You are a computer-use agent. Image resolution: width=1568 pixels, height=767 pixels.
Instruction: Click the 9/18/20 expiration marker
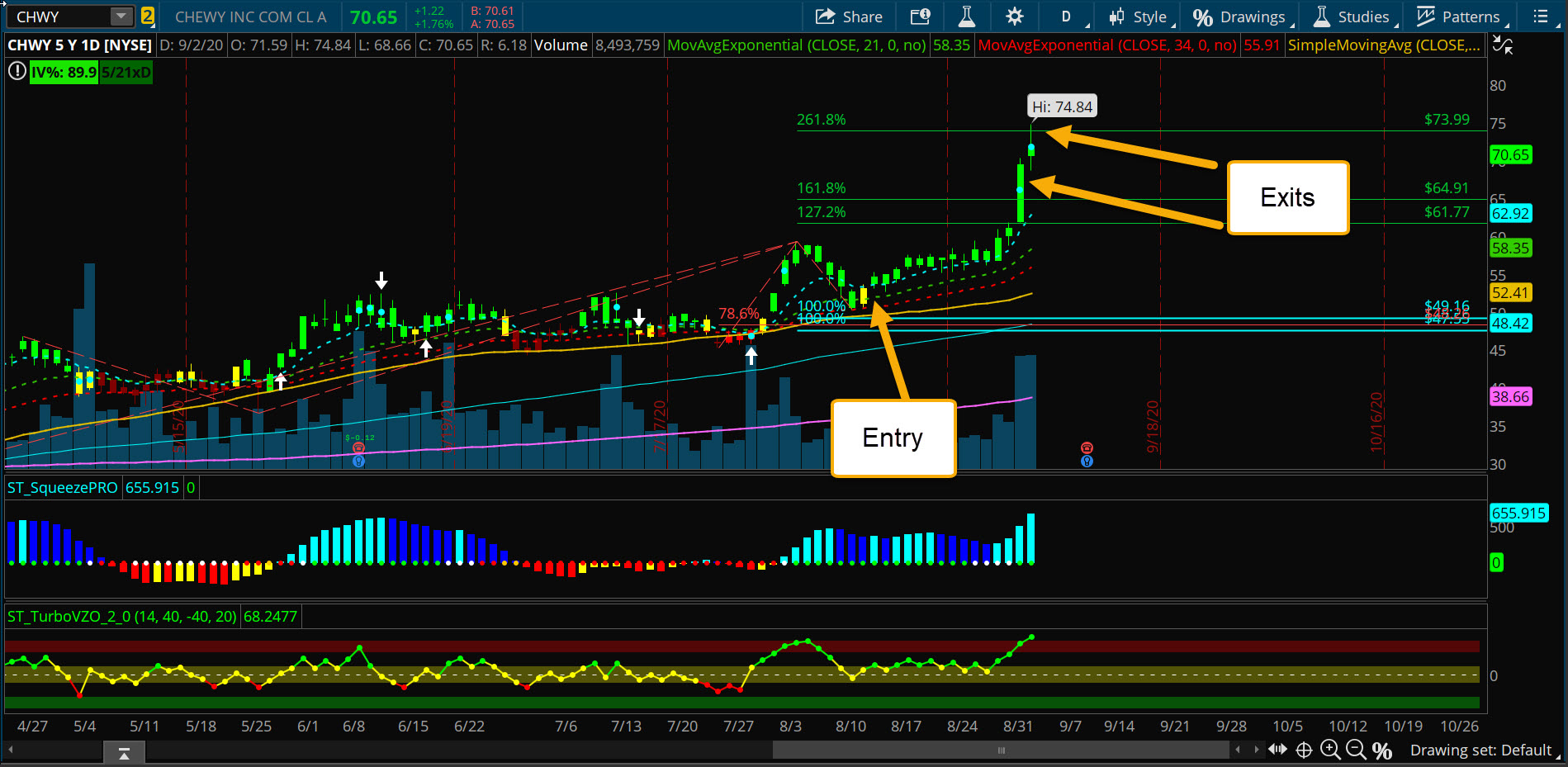point(1153,426)
